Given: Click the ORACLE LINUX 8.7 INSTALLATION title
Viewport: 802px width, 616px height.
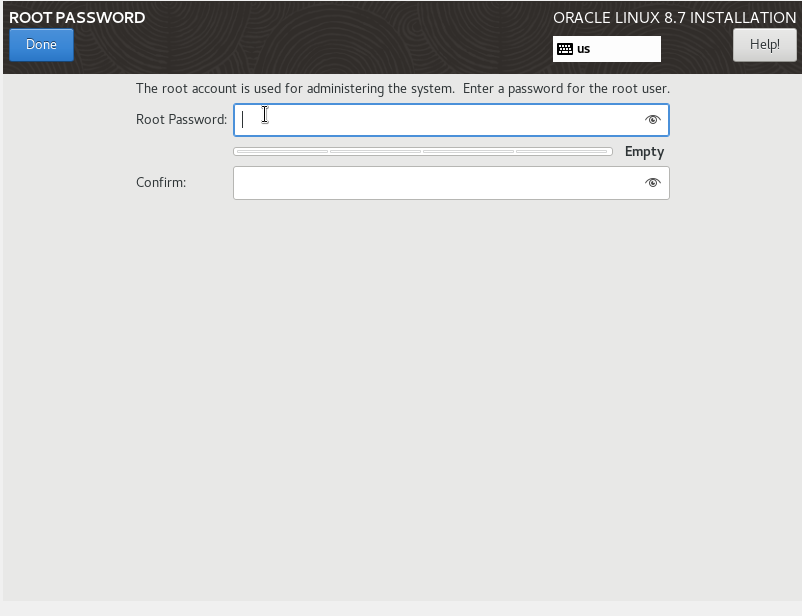Looking at the screenshot, I should [675, 17].
